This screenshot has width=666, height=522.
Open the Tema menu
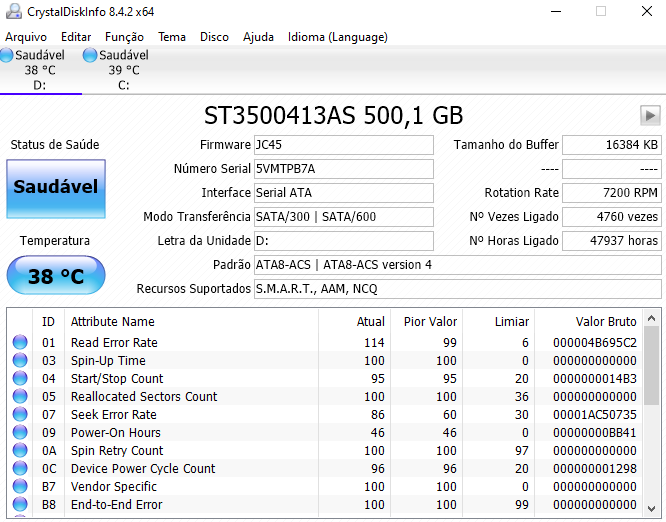tap(172, 37)
